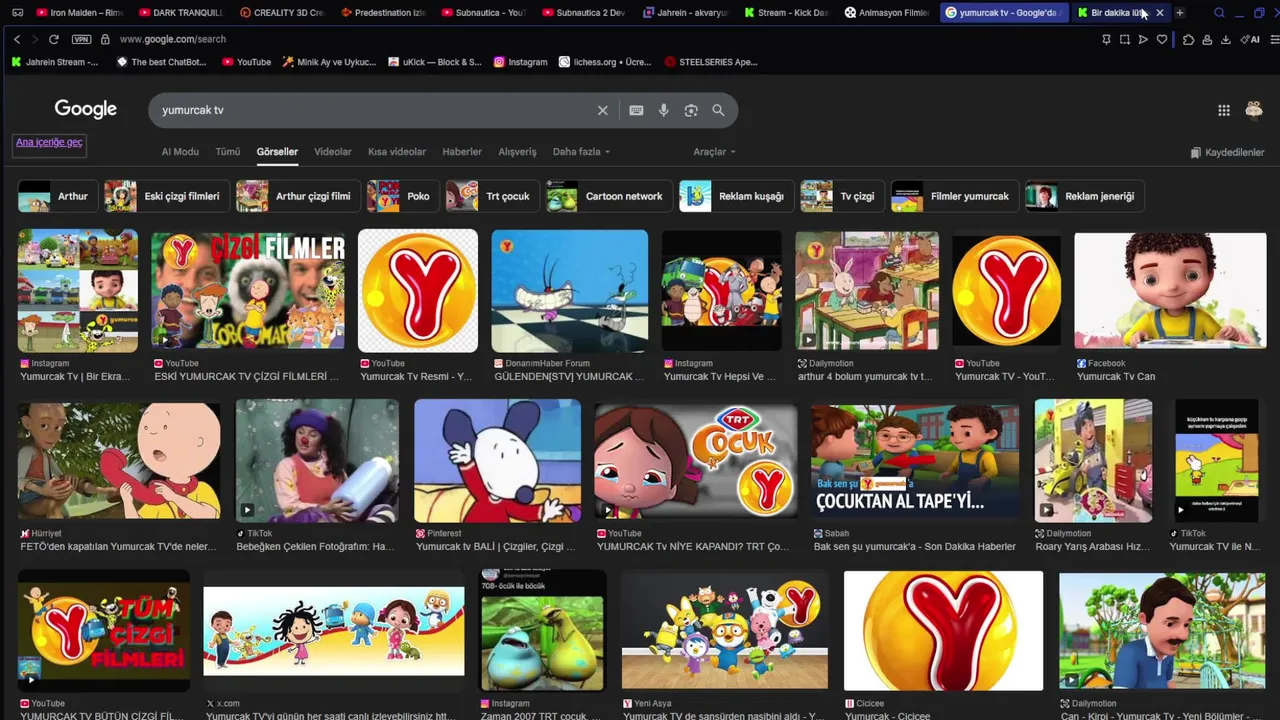Select the 'Reklam jeneriği' filter chip
Viewport: 1280px width, 720px height.
1085,196
